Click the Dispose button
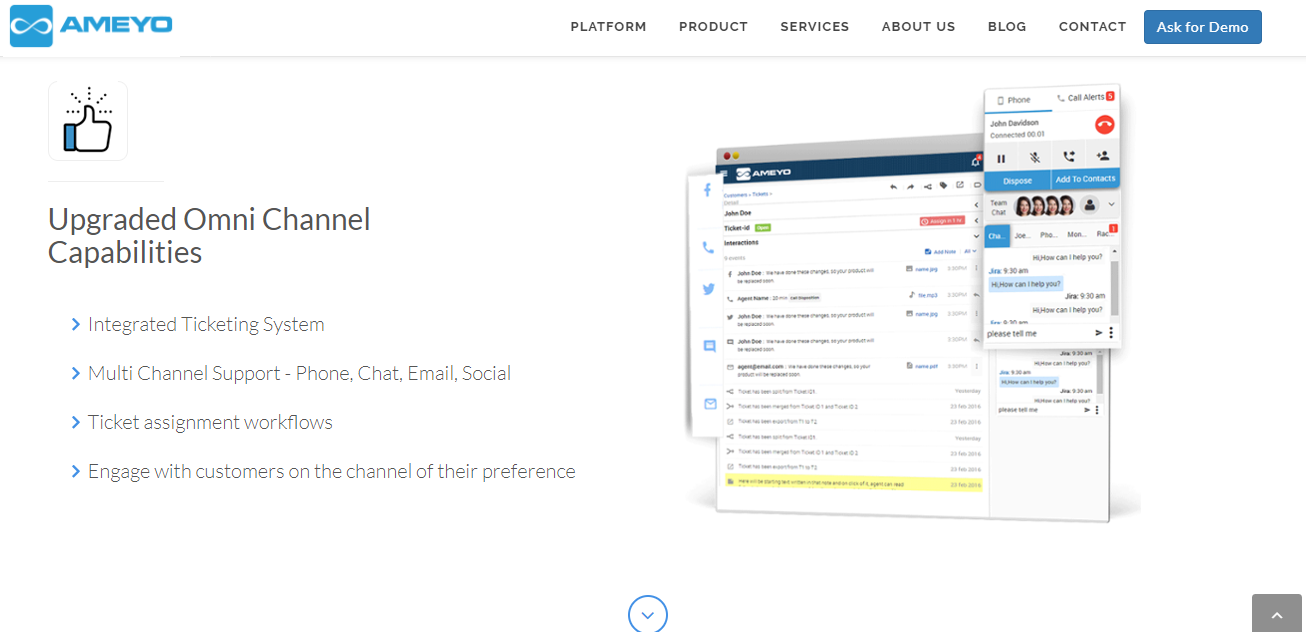 click(1017, 180)
